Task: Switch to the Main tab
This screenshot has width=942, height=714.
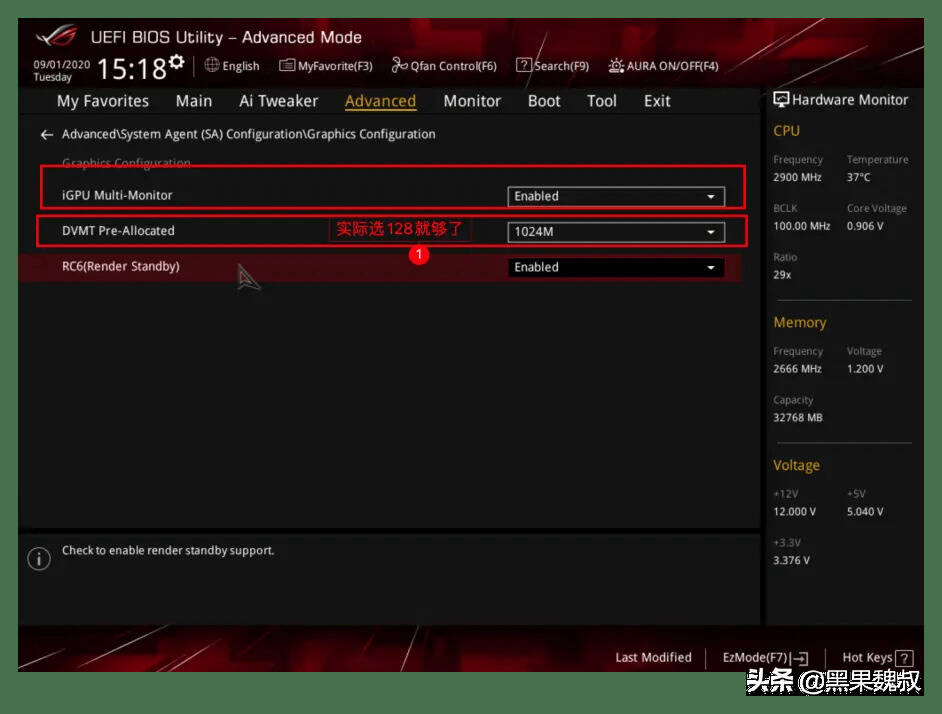Action: (x=193, y=101)
